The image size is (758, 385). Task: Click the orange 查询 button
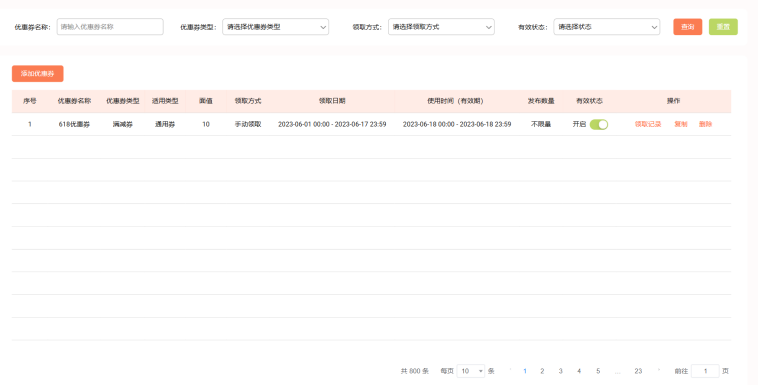(687, 27)
